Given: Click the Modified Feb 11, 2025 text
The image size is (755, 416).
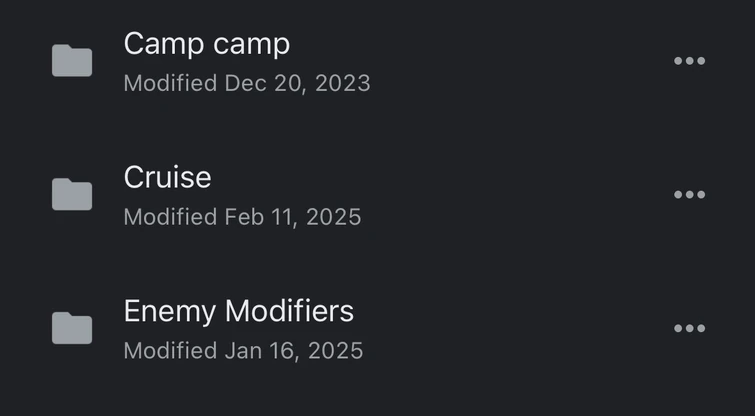Looking at the screenshot, I should (x=242, y=217).
